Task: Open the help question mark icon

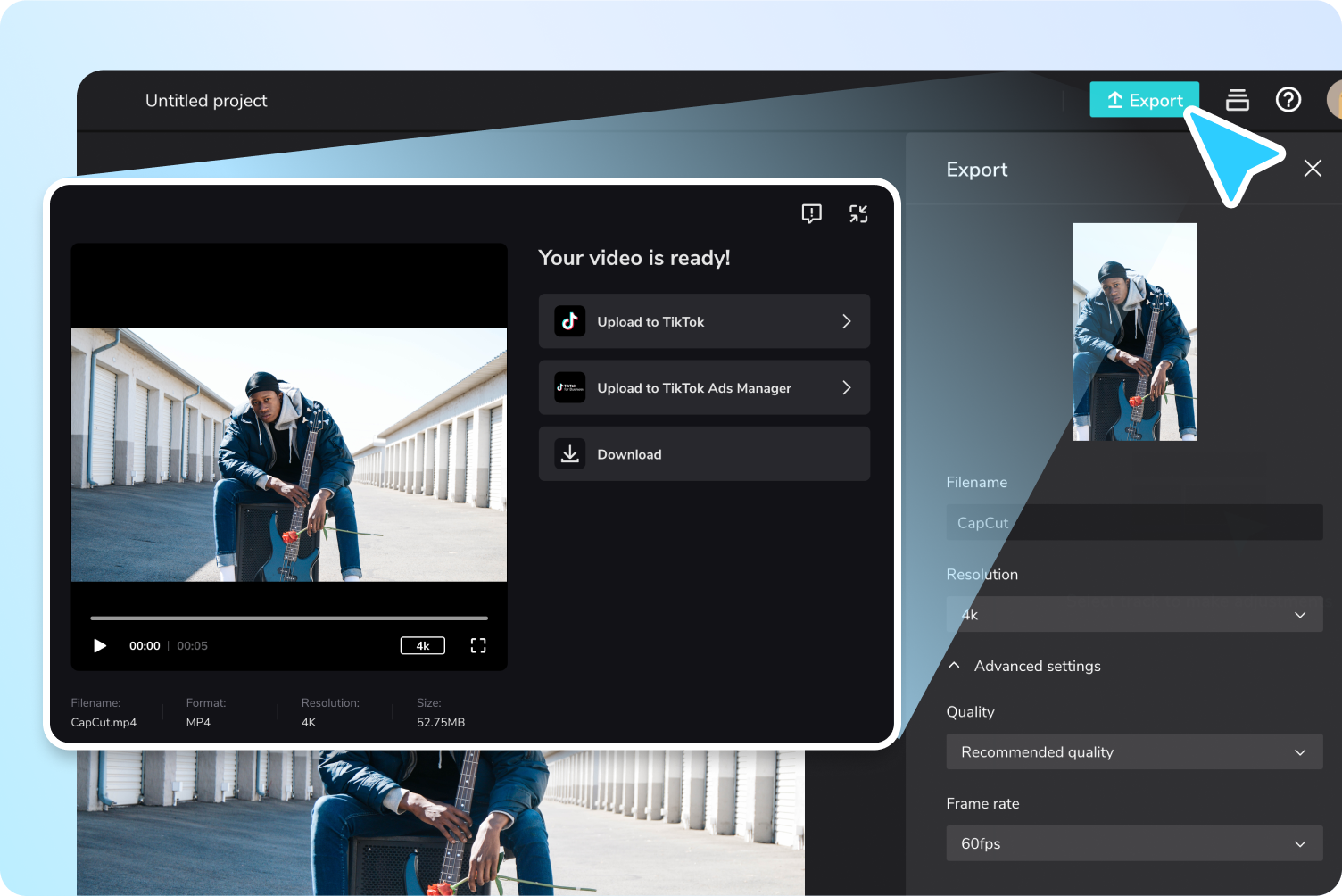Action: pos(1288,99)
